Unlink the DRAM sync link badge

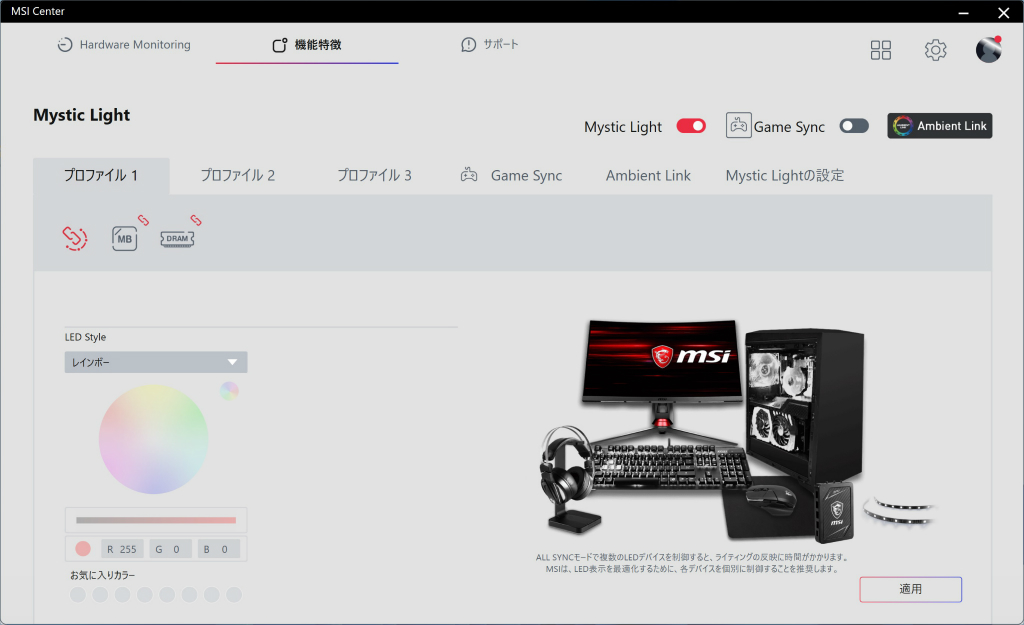(x=196, y=220)
